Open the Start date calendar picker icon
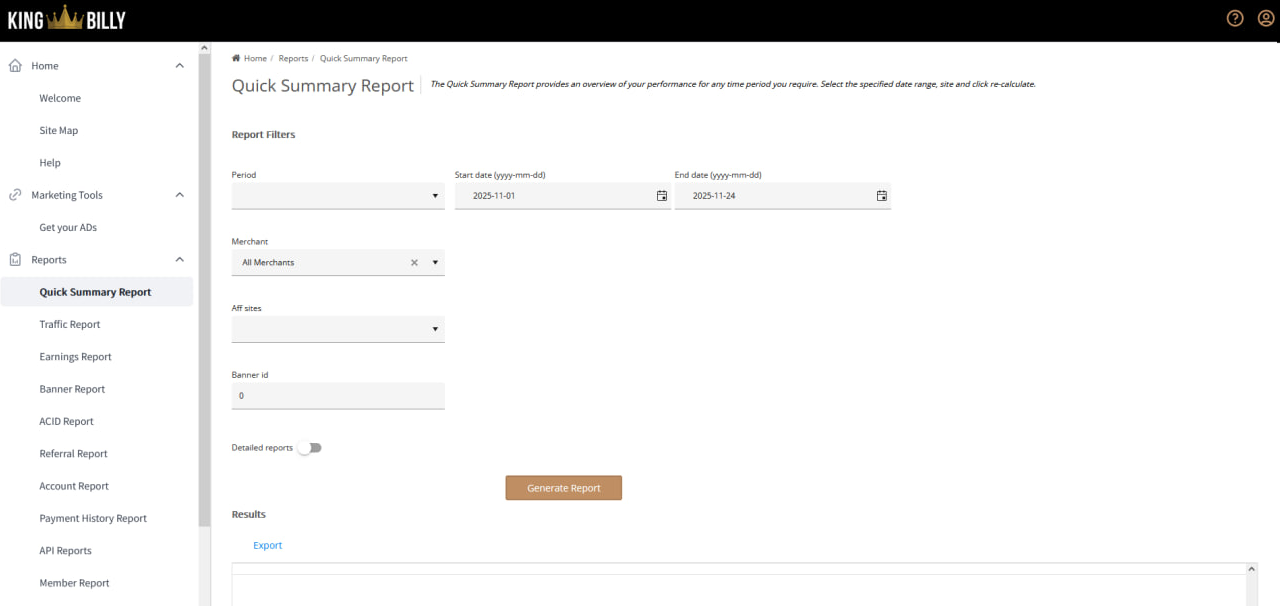This screenshot has width=1280, height=606. pos(661,196)
